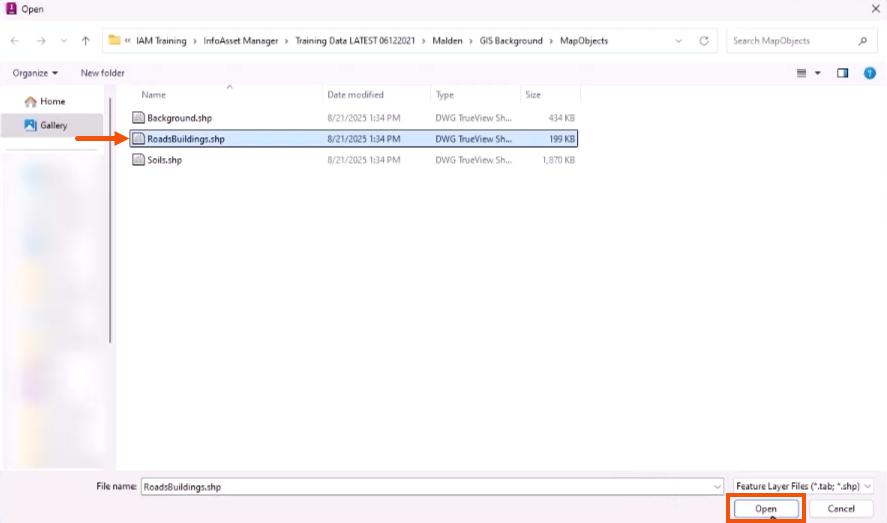Click the folder icon in address bar

114,40
